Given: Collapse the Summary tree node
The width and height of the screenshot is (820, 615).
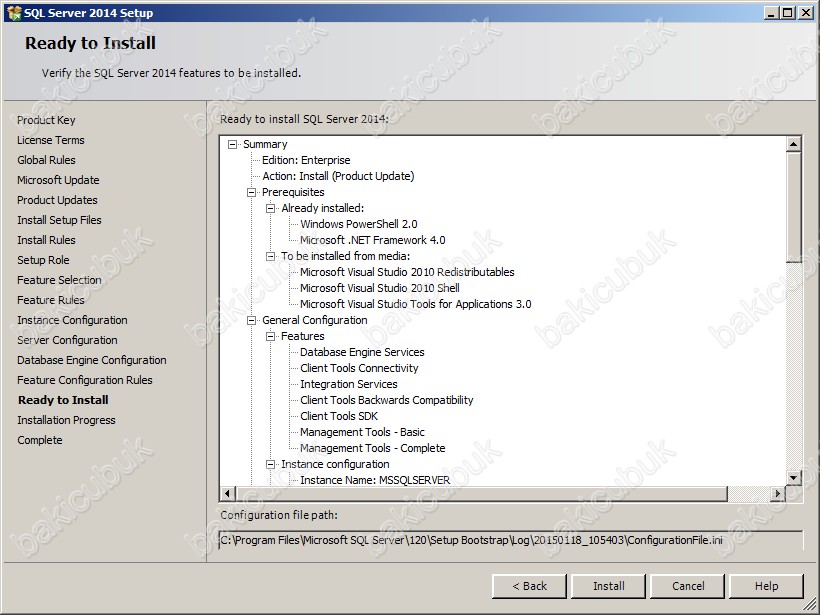Looking at the screenshot, I should [x=233, y=144].
